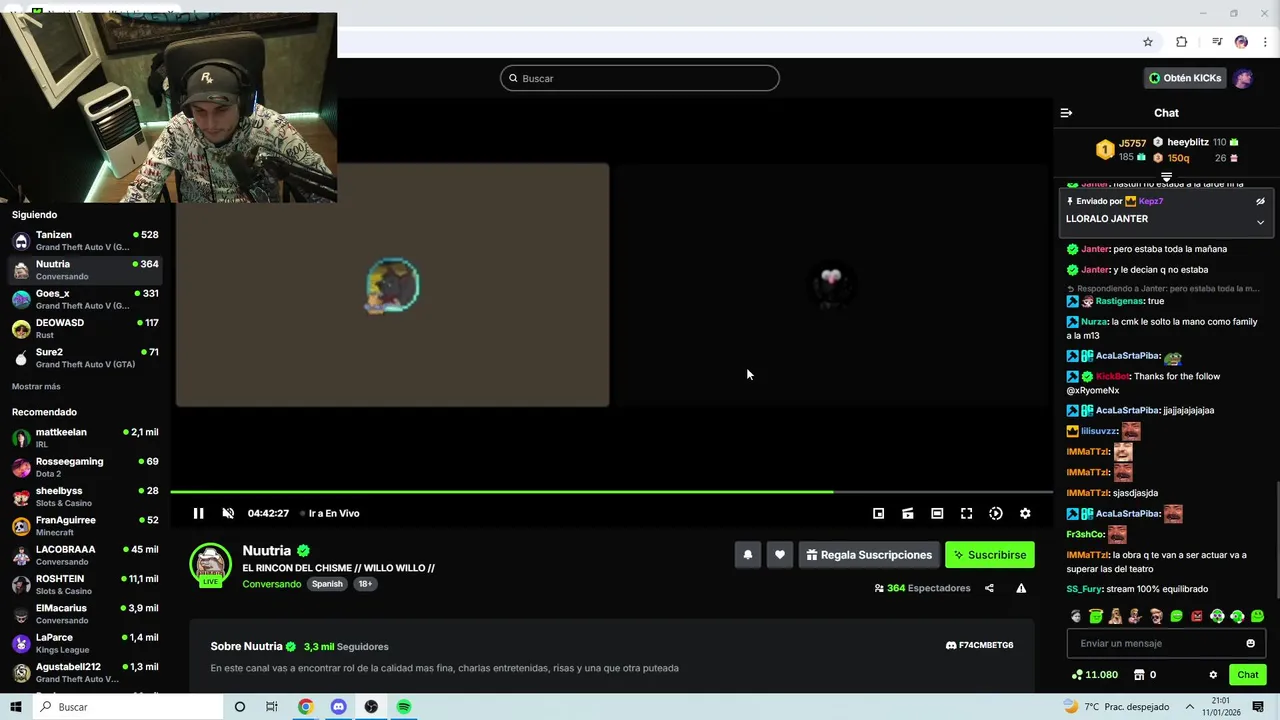The width and height of the screenshot is (1280, 720).
Task: Open Chrome from the taskbar
Action: pyautogui.click(x=305, y=707)
